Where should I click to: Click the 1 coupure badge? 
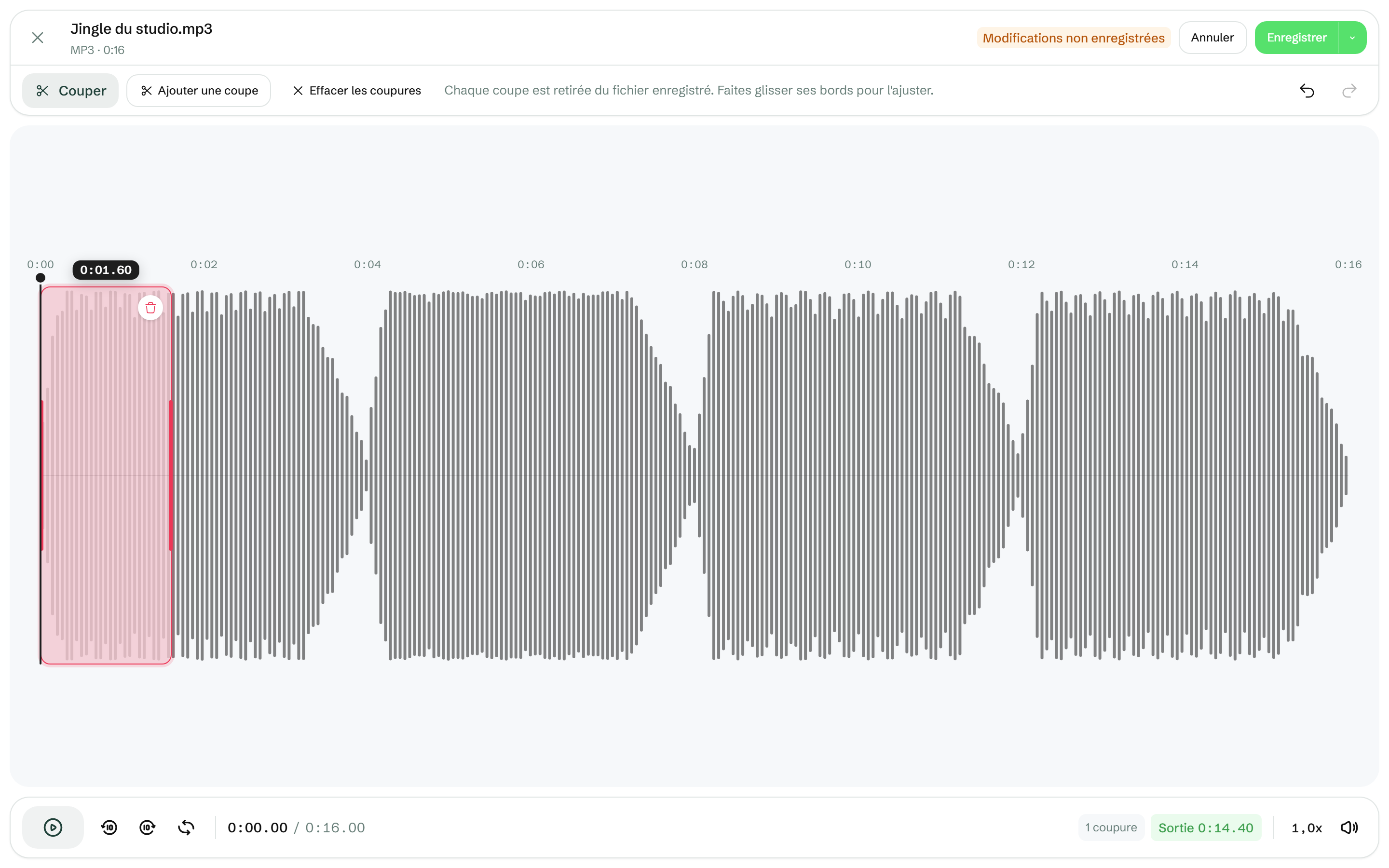tap(1111, 827)
